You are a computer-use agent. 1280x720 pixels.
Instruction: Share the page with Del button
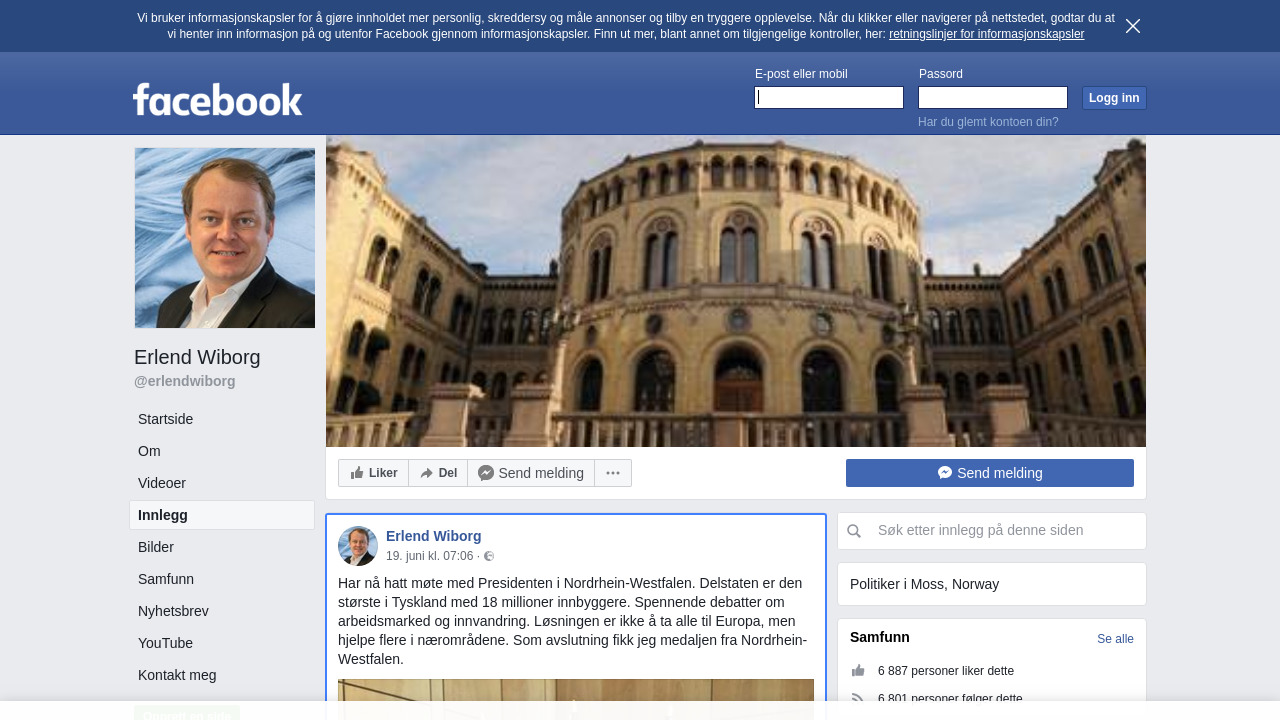[x=438, y=473]
